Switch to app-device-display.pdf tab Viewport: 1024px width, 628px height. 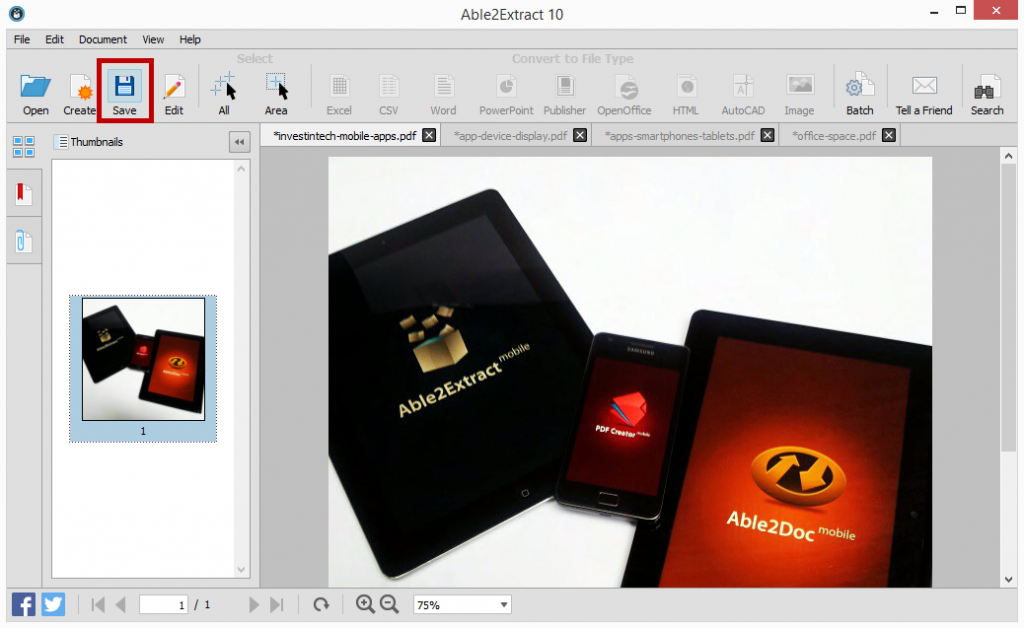pyautogui.click(x=510, y=136)
